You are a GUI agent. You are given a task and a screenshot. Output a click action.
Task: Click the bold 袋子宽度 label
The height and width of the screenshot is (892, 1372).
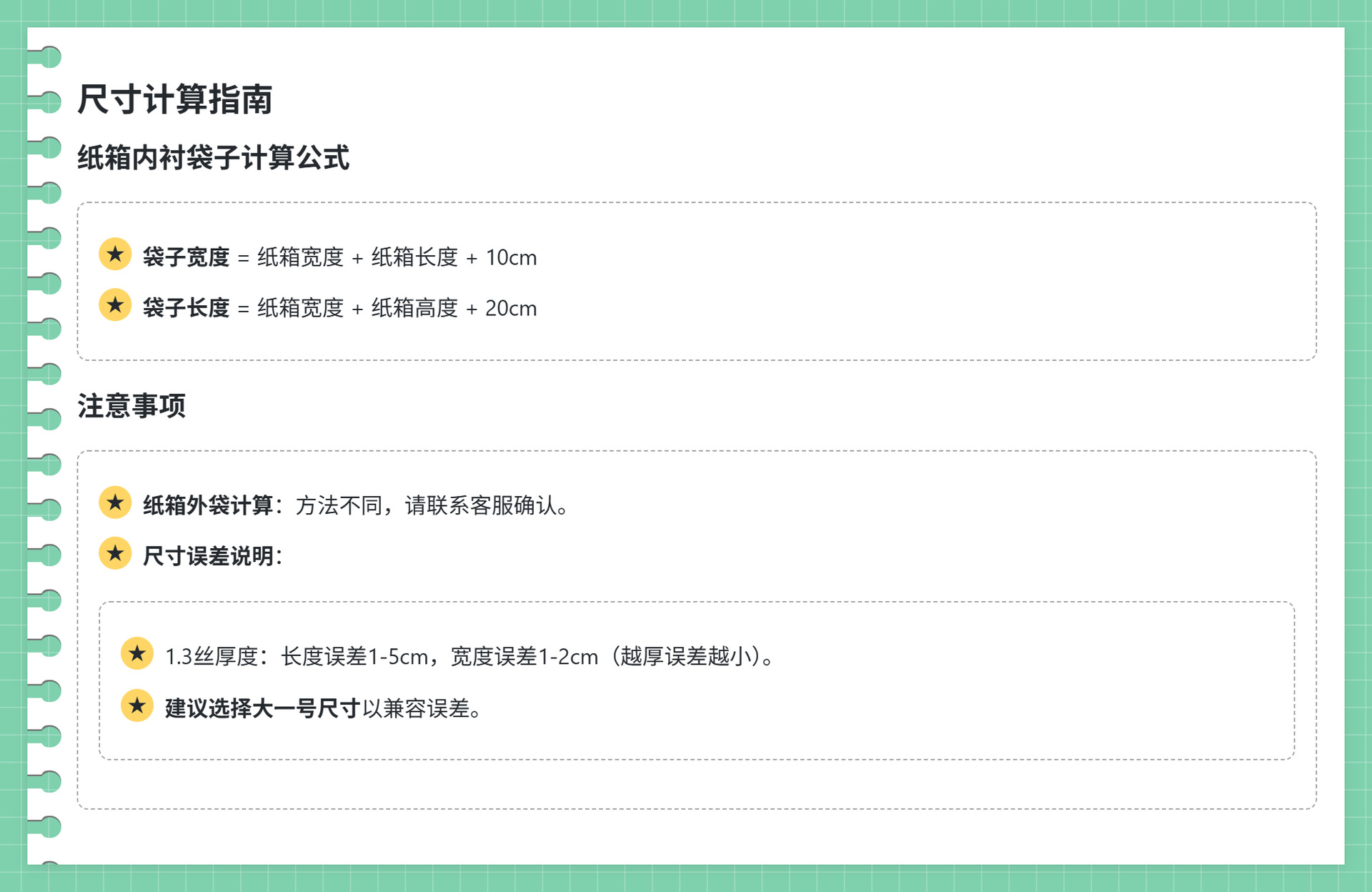tap(186, 257)
